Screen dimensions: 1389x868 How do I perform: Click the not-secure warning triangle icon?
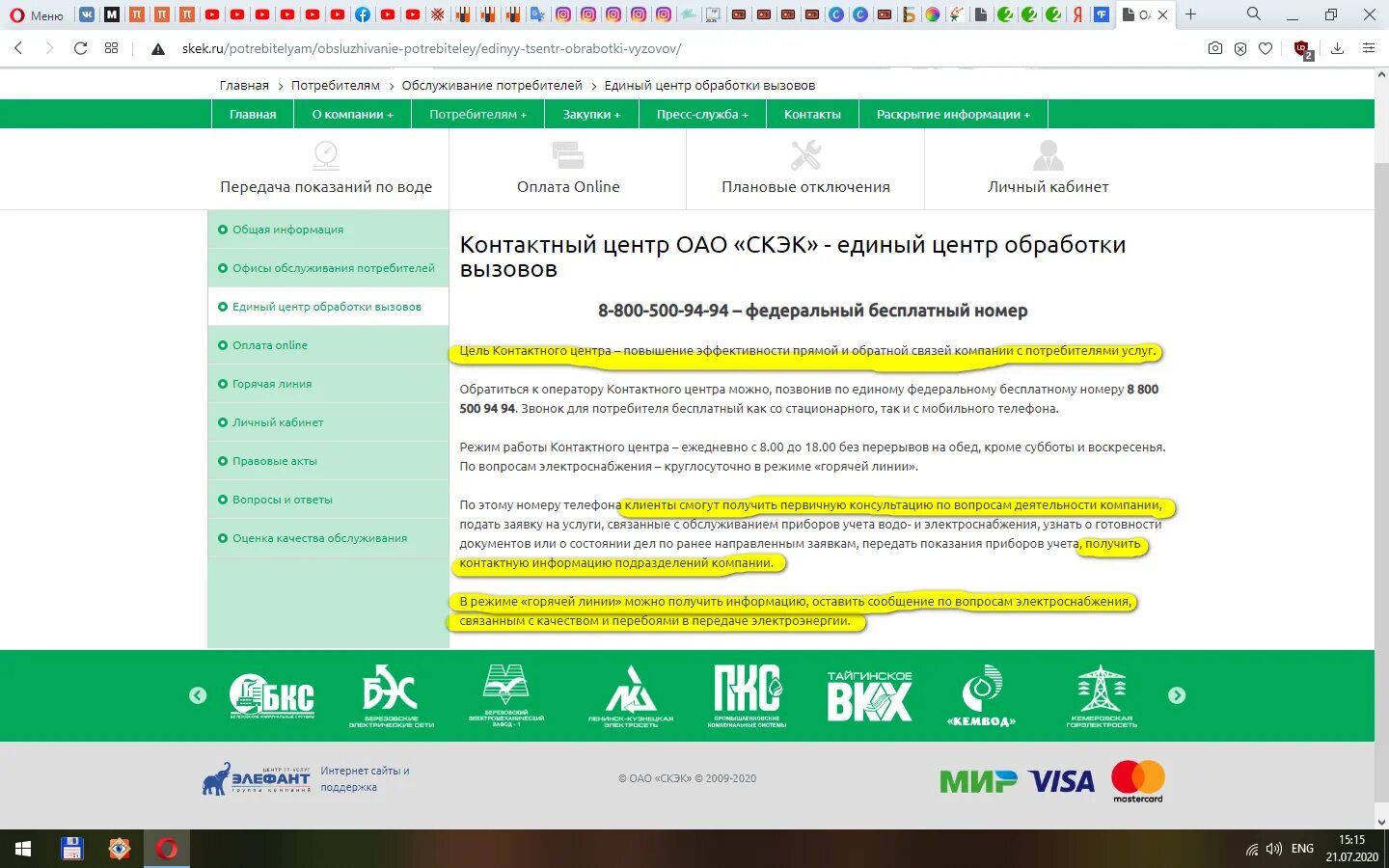(x=158, y=49)
